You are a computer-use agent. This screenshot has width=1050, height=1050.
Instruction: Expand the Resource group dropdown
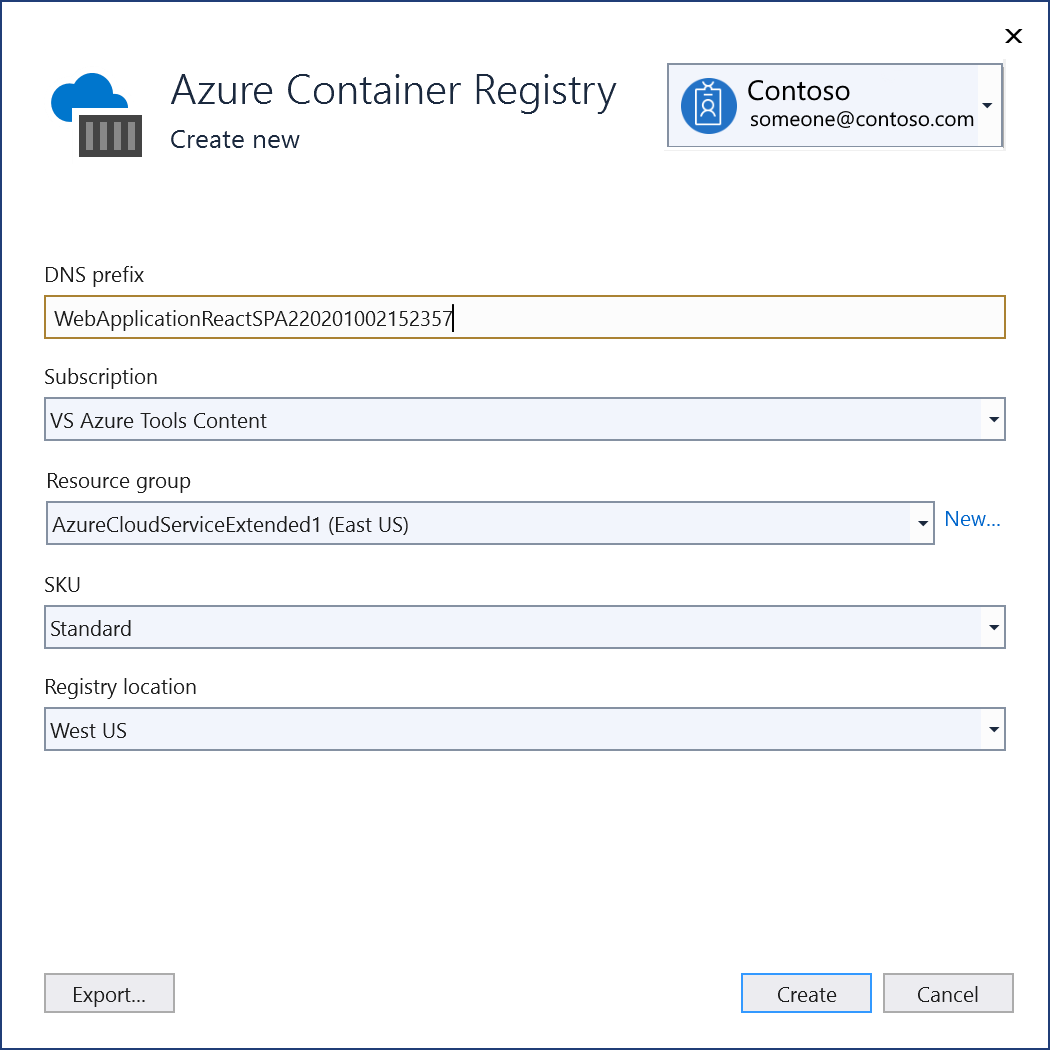coord(921,523)
